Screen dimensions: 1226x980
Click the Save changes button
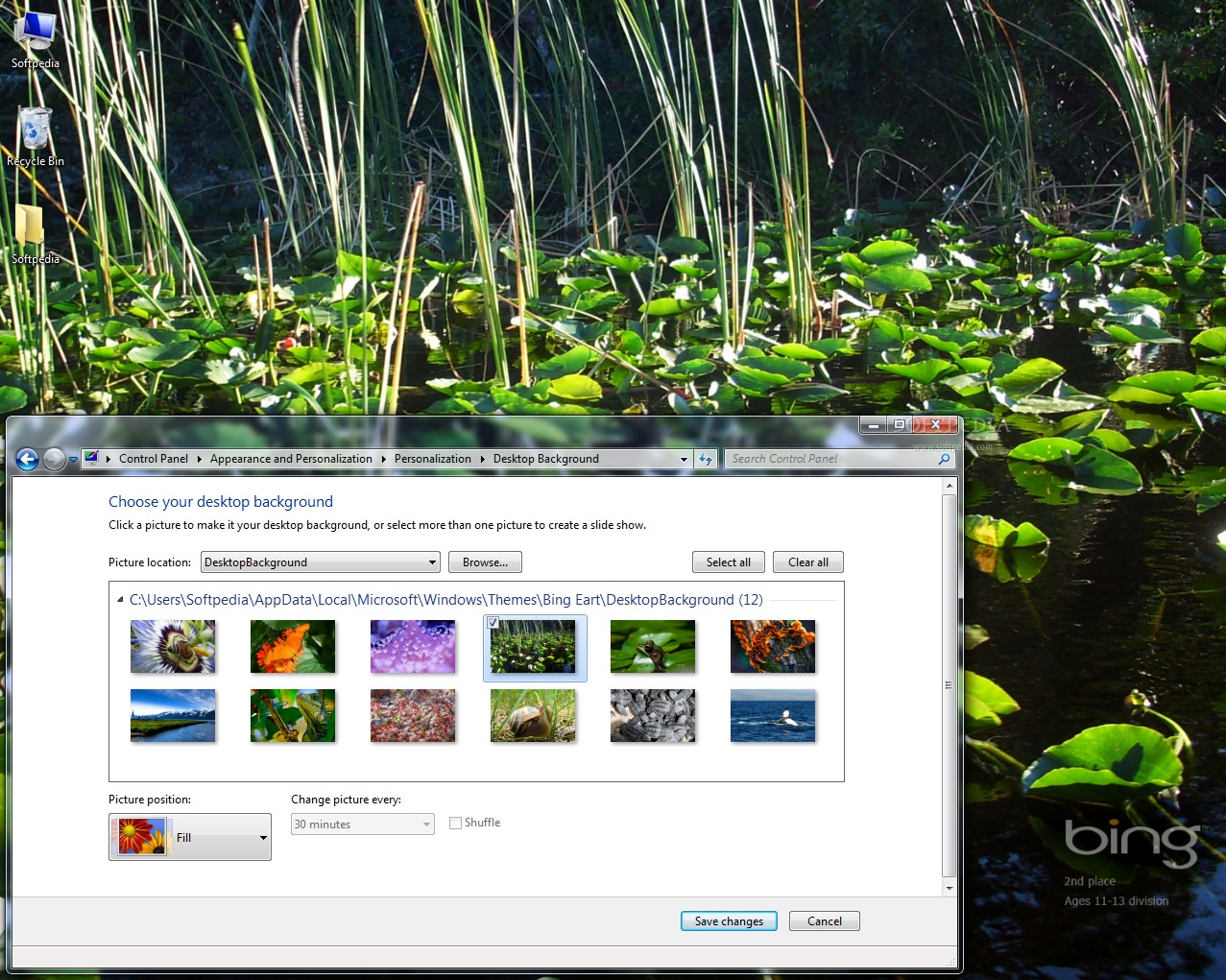click(729, 921)
